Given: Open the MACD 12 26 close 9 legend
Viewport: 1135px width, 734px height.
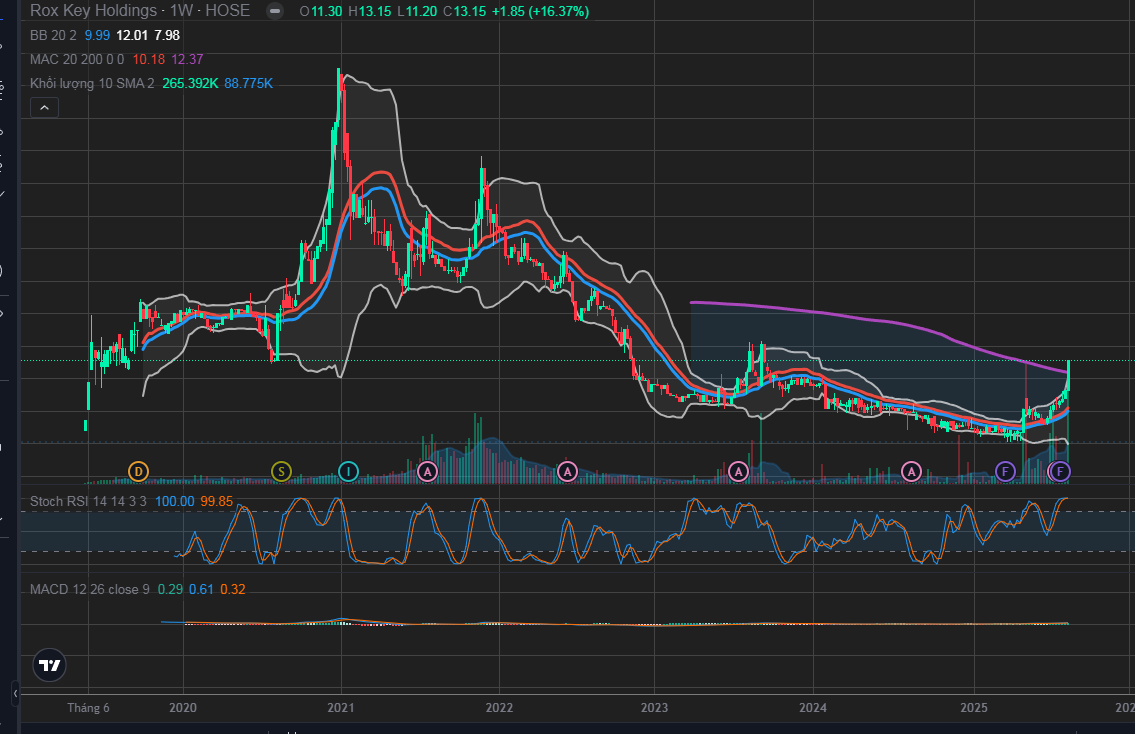Looking at the screenshot, I should tap(90, 589).
